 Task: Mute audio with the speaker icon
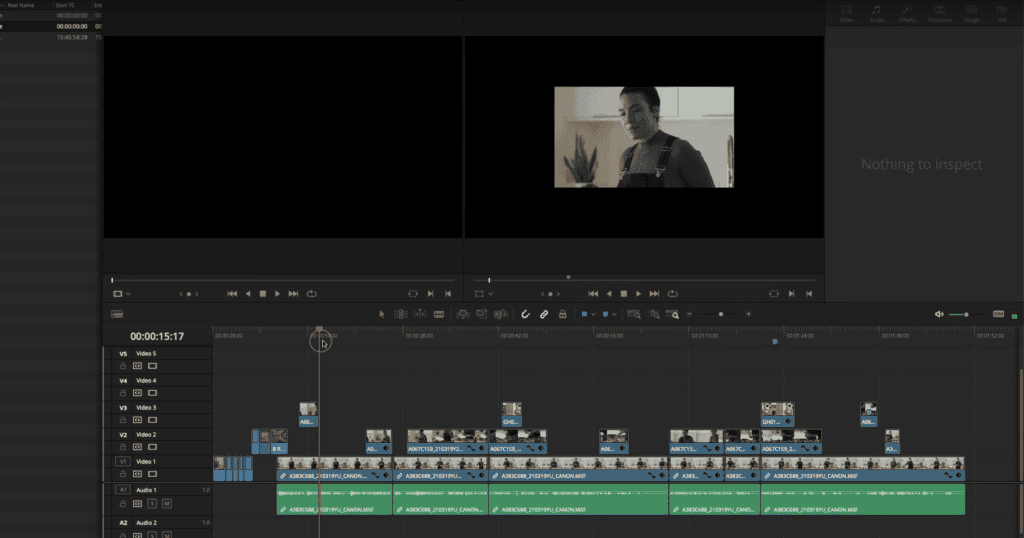tap(938, 314)
